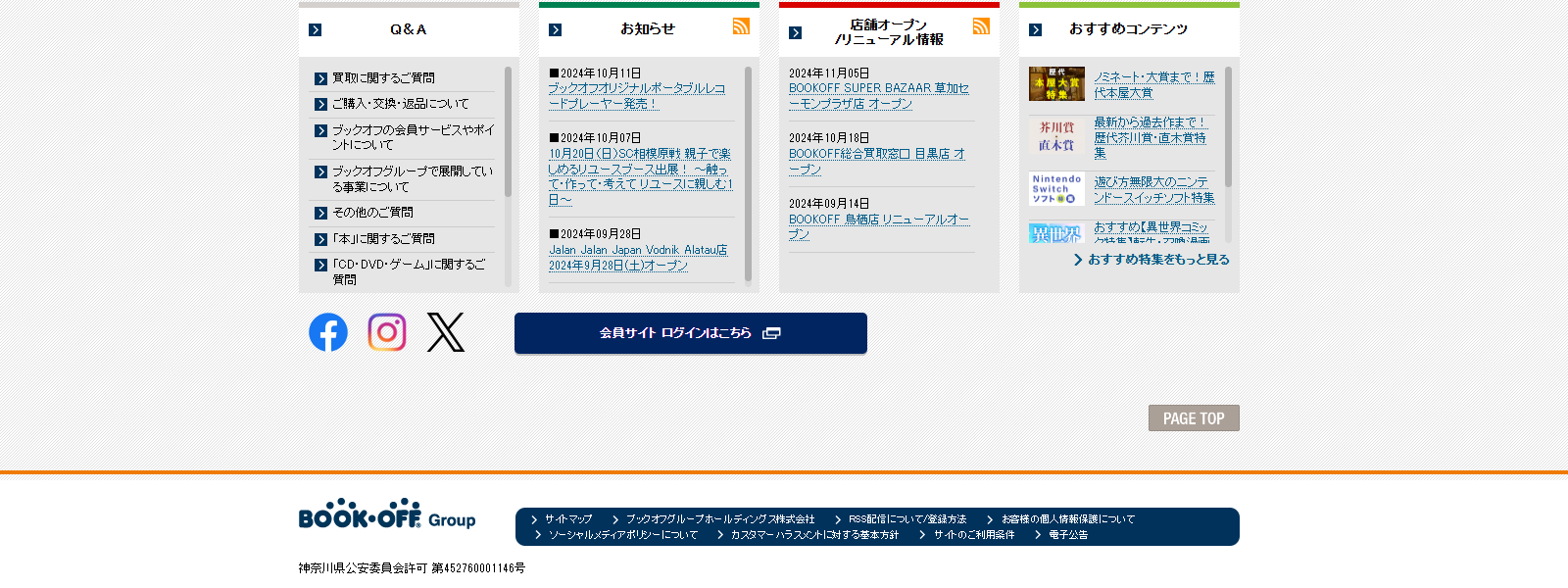Open ブックオフの会員サービスやポイントについて

(413, 137)
